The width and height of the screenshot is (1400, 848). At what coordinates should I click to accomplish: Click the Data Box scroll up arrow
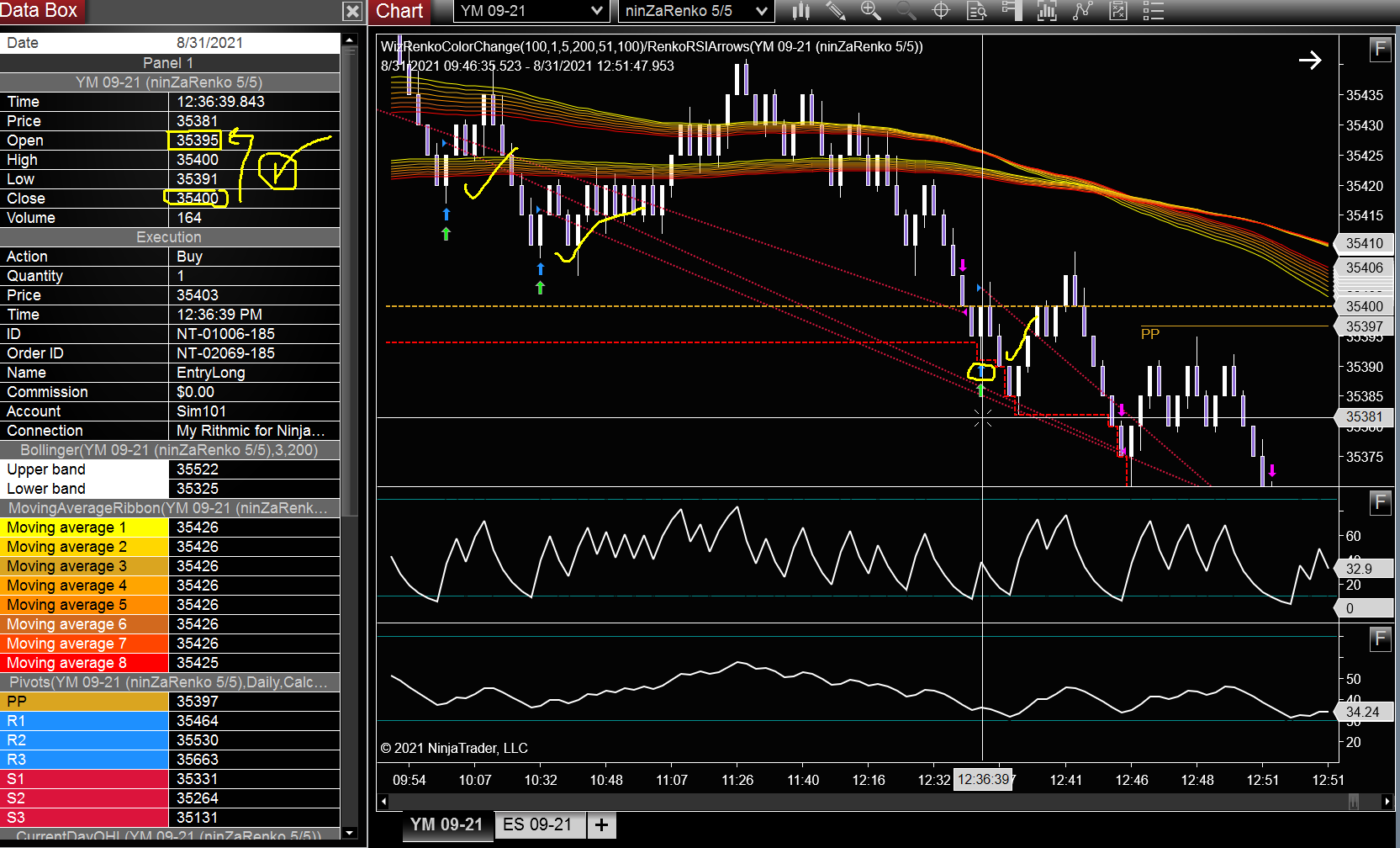pyautogui.click(x=349, y=40)
